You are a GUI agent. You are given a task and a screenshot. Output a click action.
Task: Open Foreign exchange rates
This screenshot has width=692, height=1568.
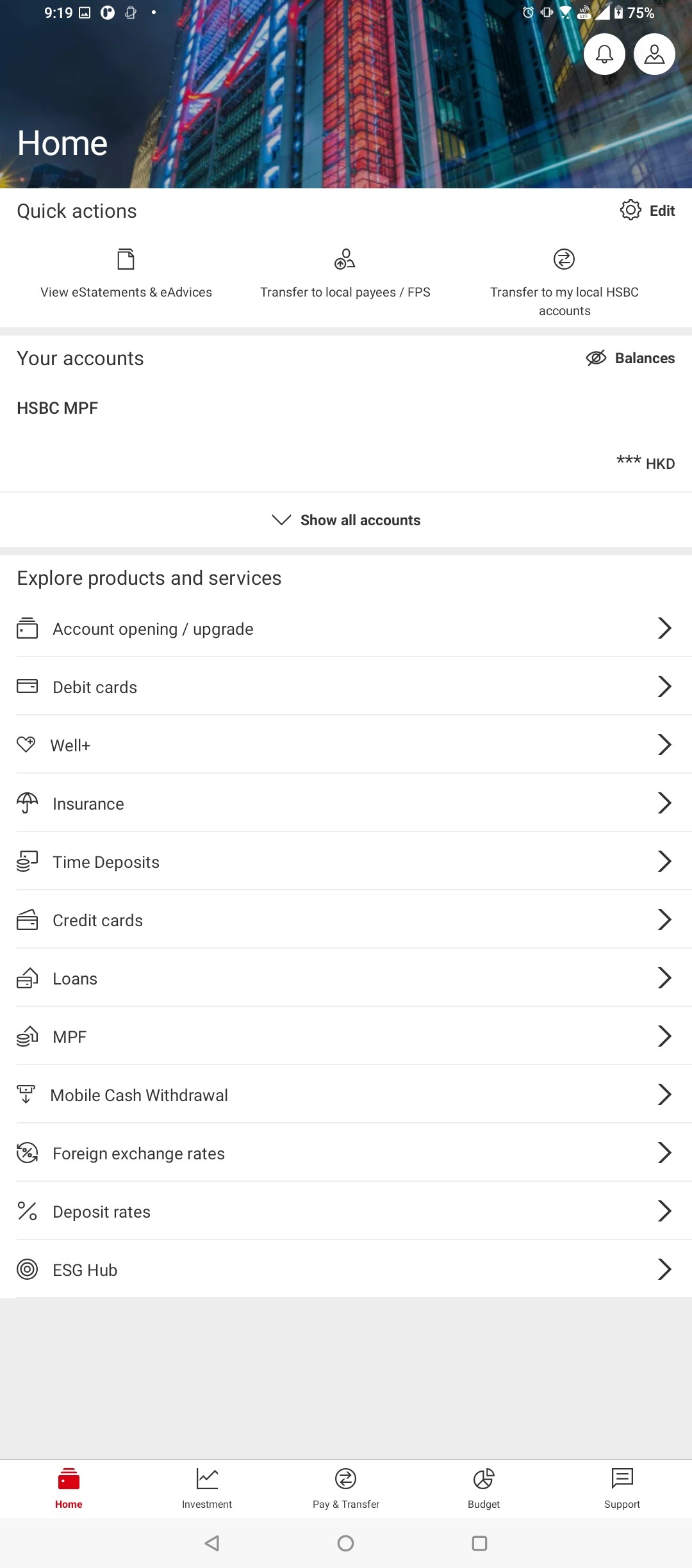[346, 1153]
